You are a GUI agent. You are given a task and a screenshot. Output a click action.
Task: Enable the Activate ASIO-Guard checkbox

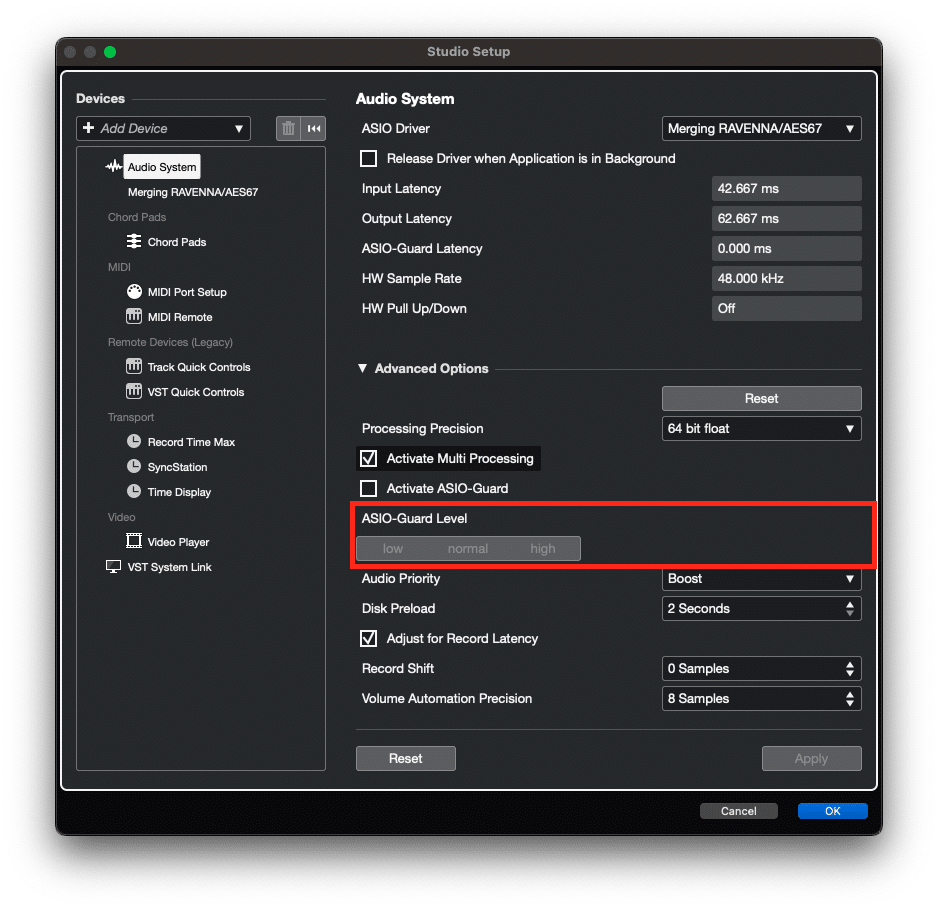pos(369,489)
